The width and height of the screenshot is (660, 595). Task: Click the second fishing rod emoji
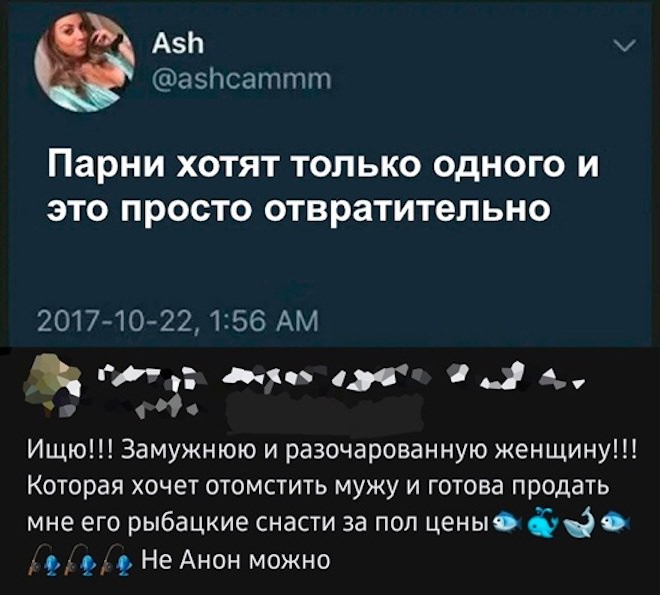81,559
